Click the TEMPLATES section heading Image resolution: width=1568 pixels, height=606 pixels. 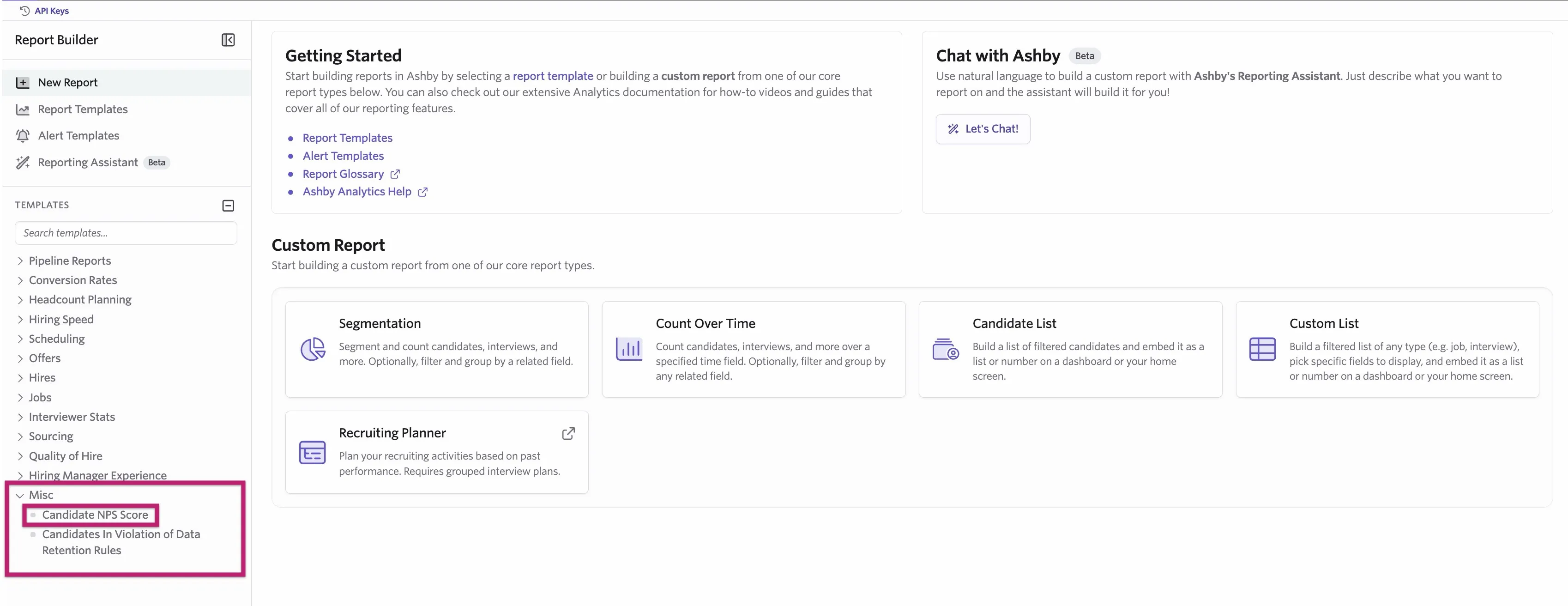click(x=42, y=205)
